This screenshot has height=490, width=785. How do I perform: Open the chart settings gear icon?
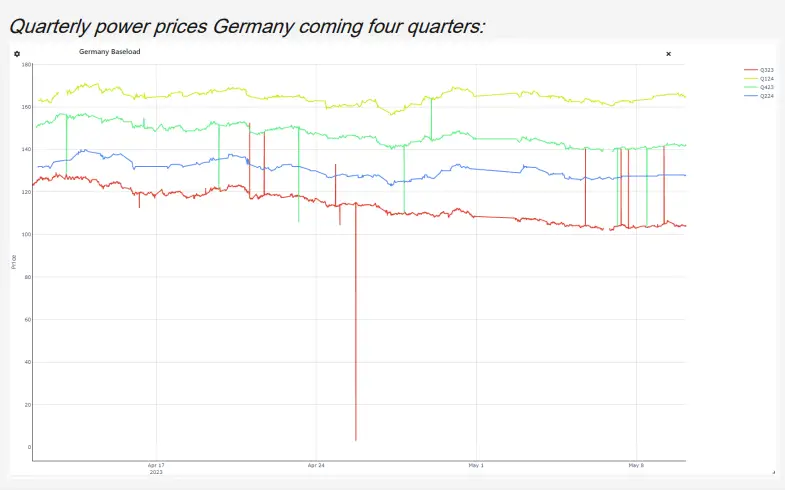click(x=17, y=54)
